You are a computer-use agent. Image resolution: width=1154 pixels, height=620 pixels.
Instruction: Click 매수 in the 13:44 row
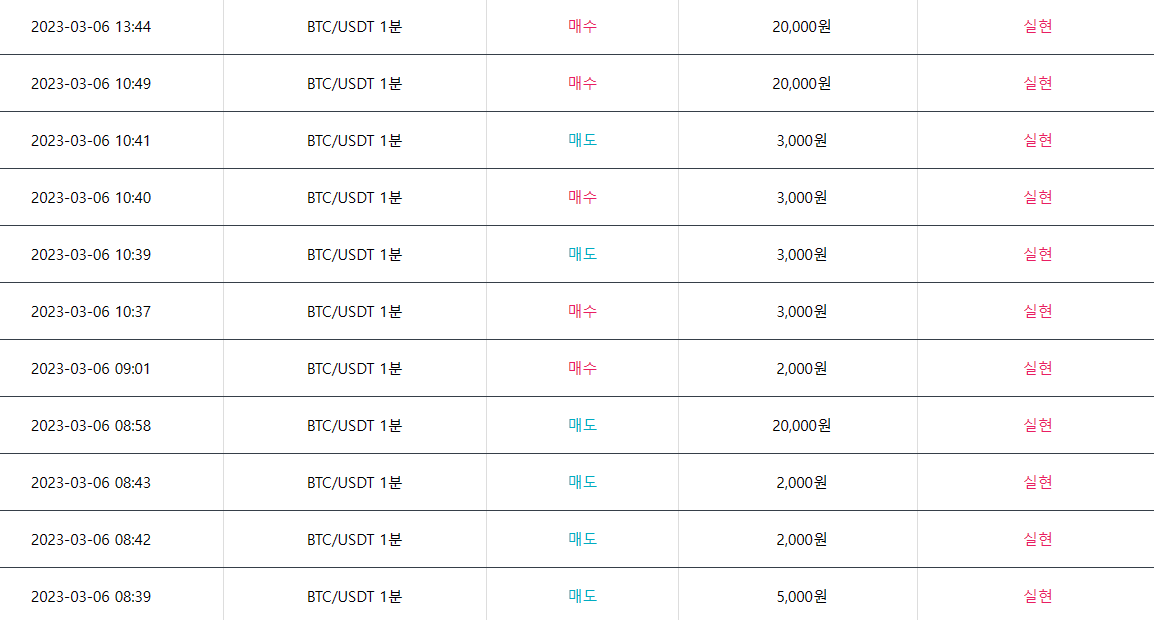tap(582, 27)
